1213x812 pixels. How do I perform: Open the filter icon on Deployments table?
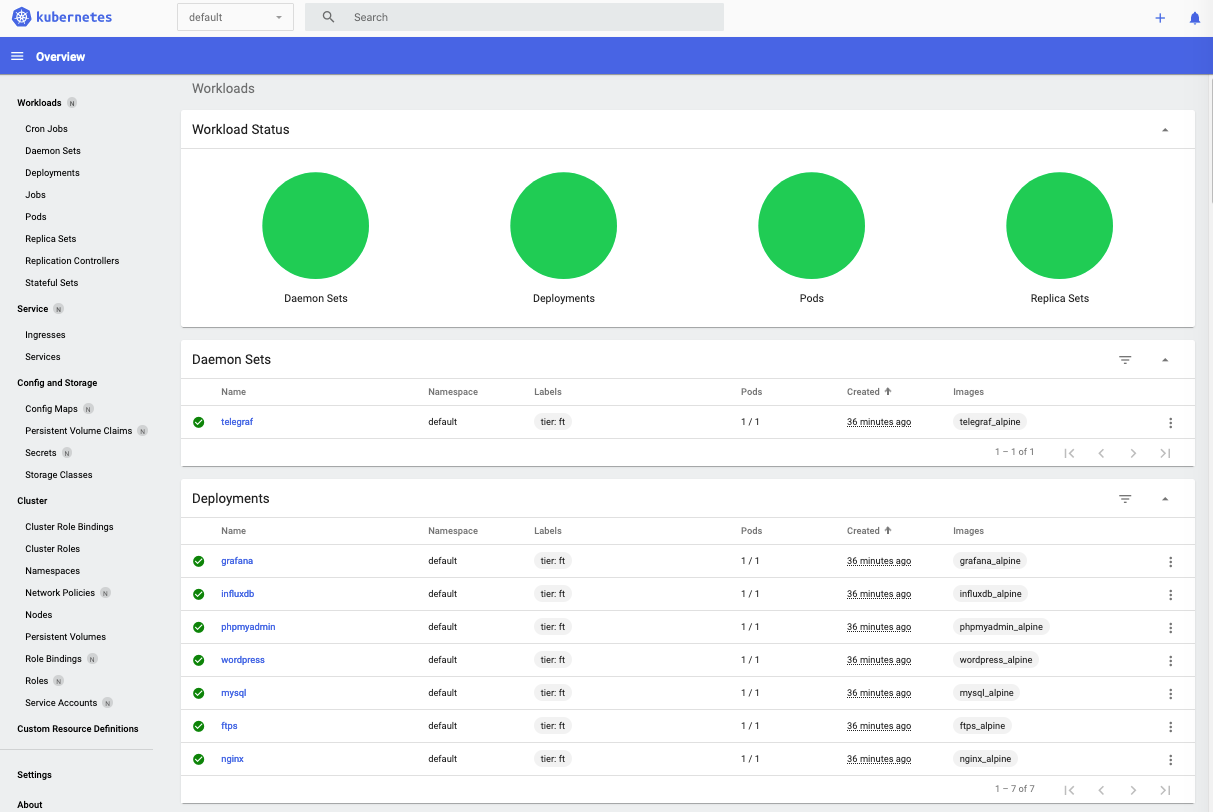(x=1125, y=498)
